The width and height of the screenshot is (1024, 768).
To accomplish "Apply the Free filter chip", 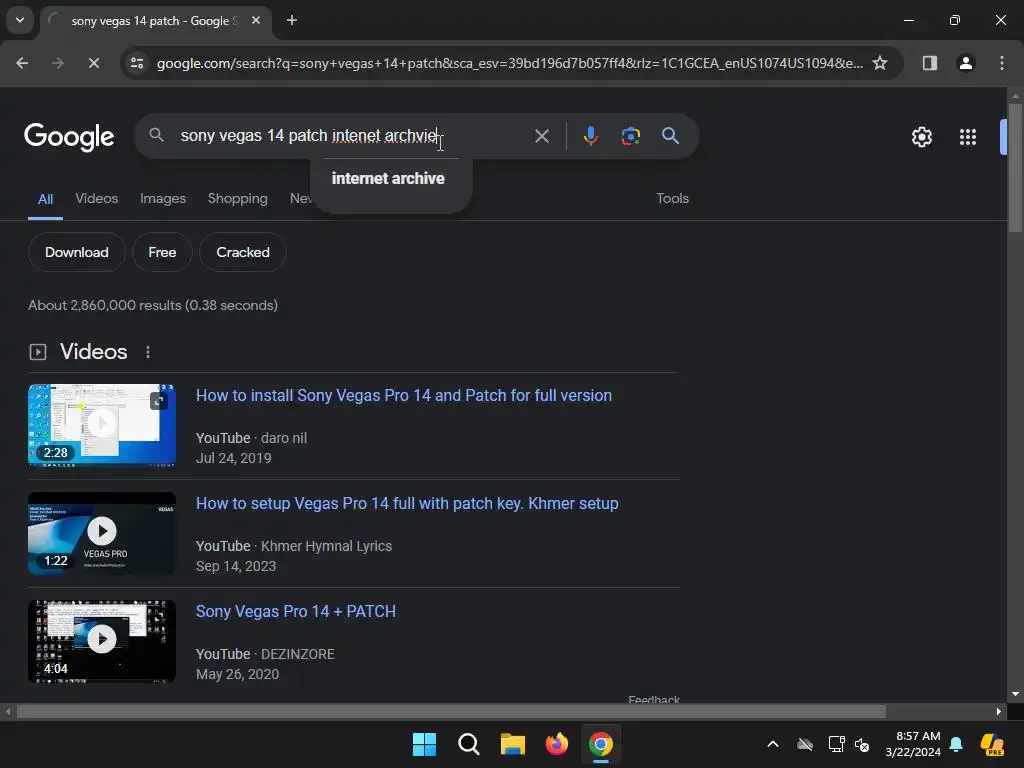I will click(162, 252).
